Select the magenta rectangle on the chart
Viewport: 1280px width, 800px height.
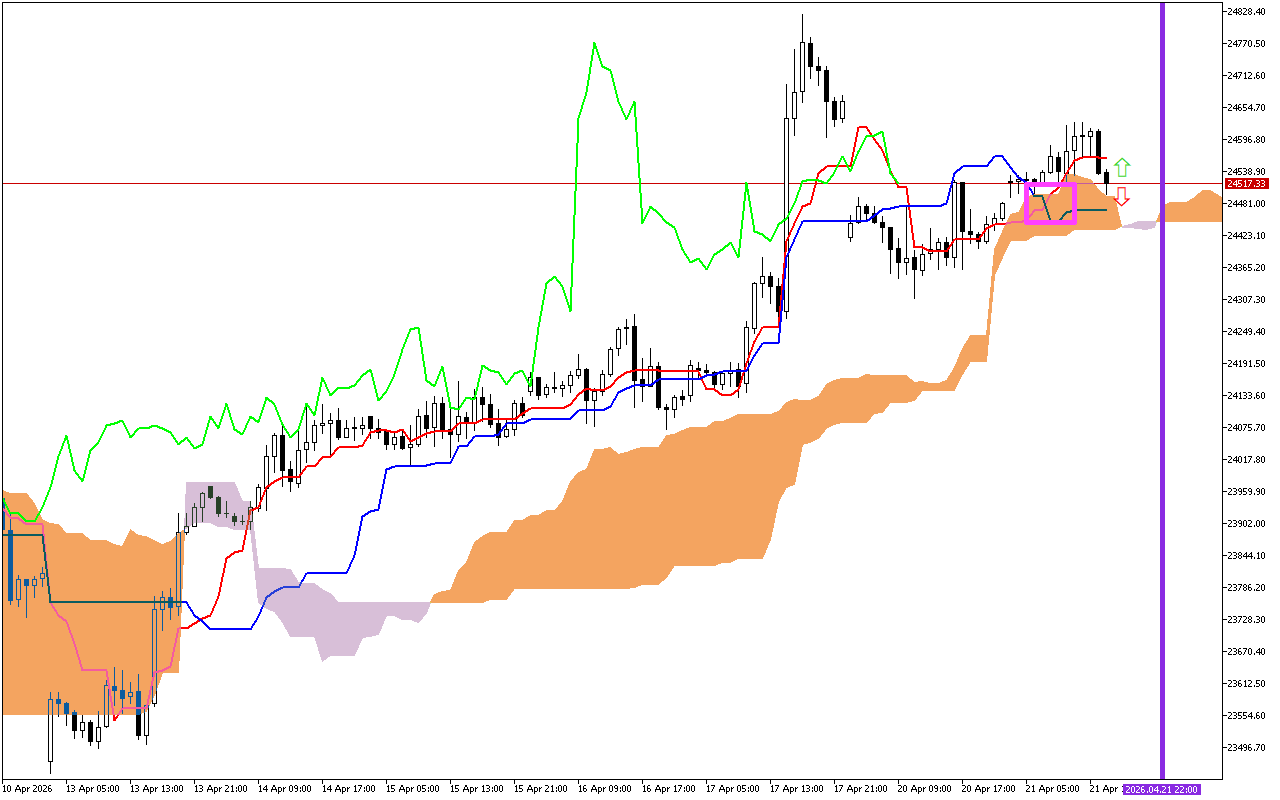pyautogui.click(x=1050, y=185)
